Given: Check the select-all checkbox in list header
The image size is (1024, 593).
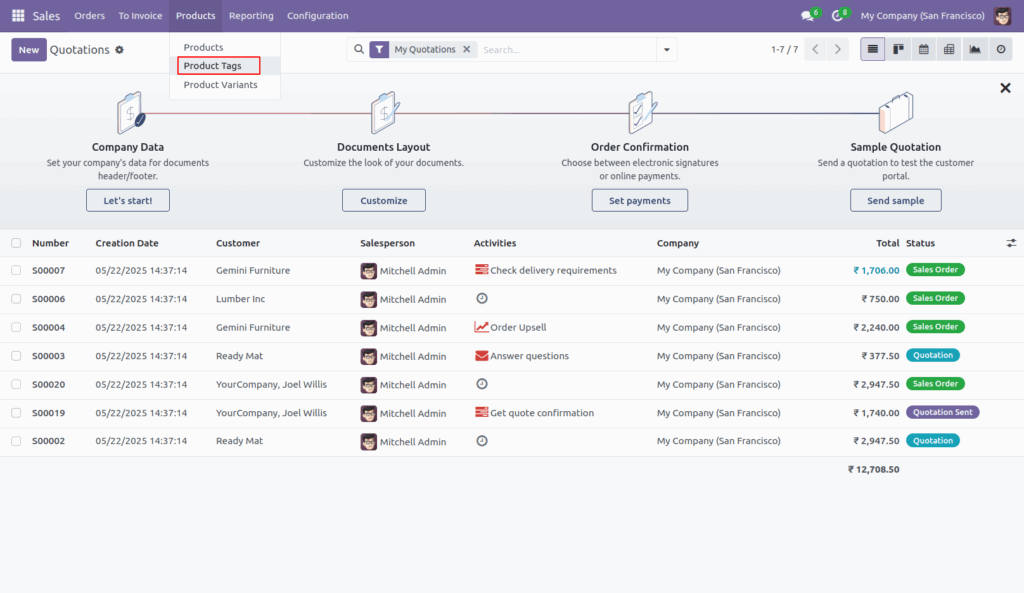Looking at the screenshot, I should coord(15,243).
